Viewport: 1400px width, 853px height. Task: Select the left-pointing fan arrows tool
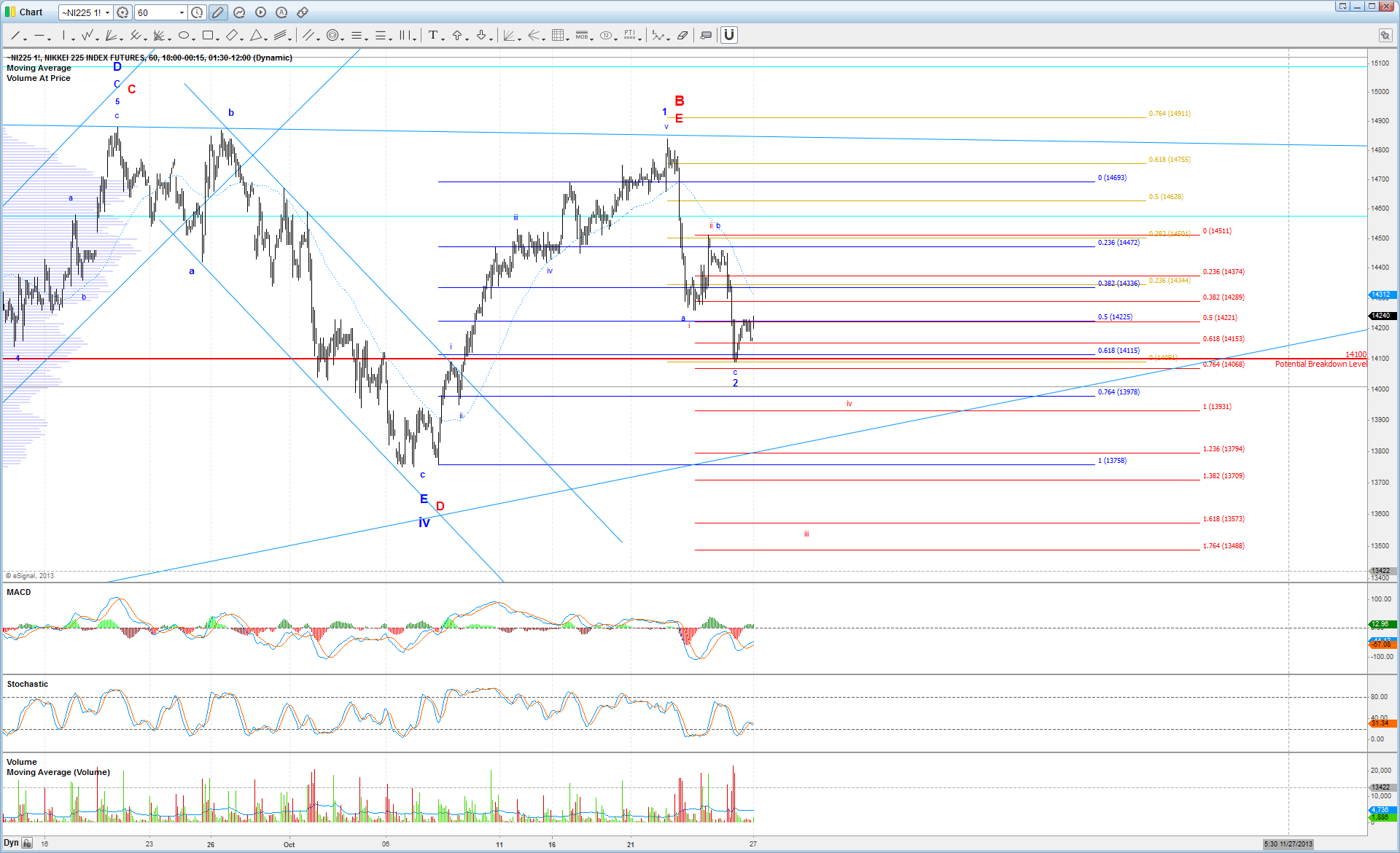534,35
